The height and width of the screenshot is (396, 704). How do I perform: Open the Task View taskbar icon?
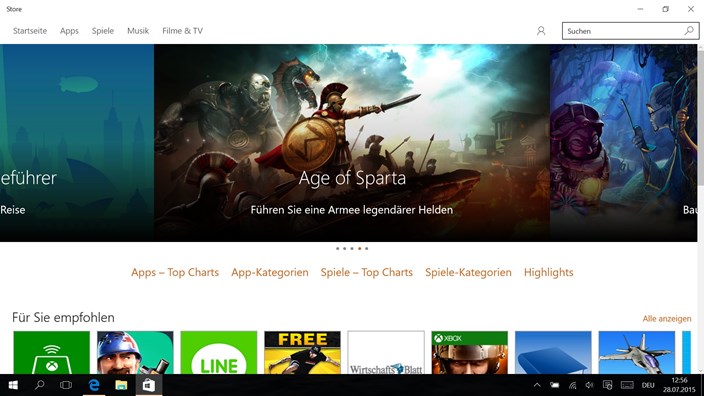[x=66, y=385]
